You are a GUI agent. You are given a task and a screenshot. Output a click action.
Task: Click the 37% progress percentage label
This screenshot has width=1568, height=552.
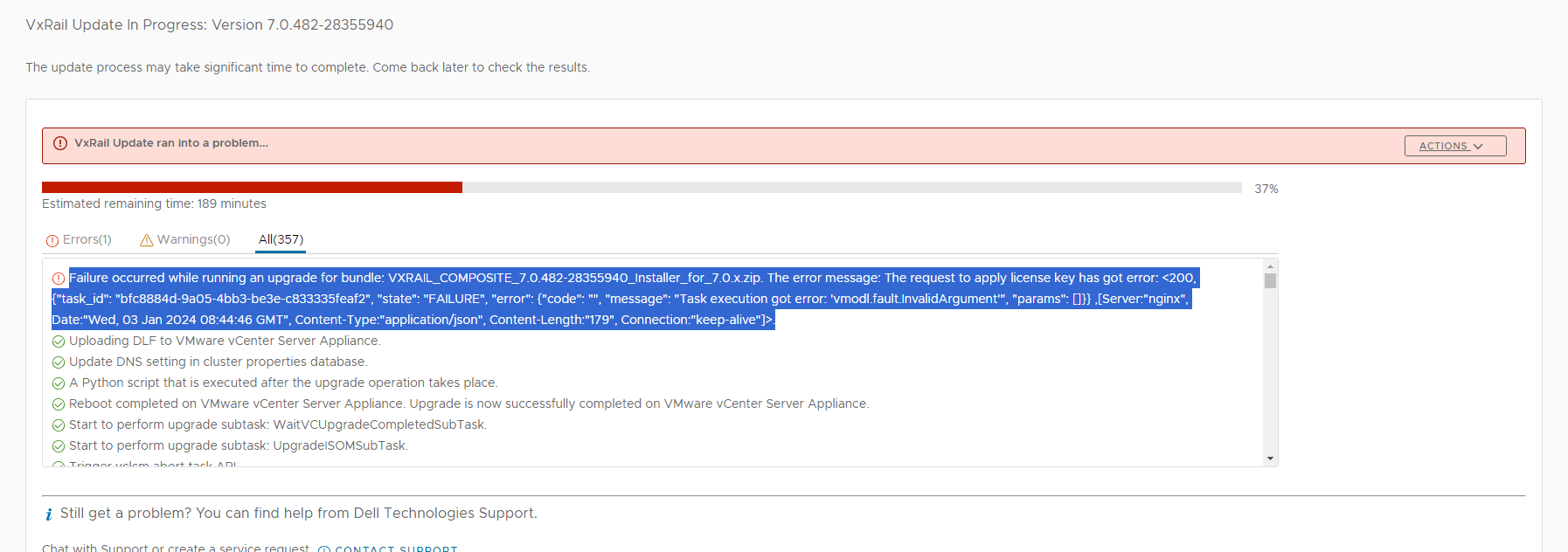[x=1266, y=189]
